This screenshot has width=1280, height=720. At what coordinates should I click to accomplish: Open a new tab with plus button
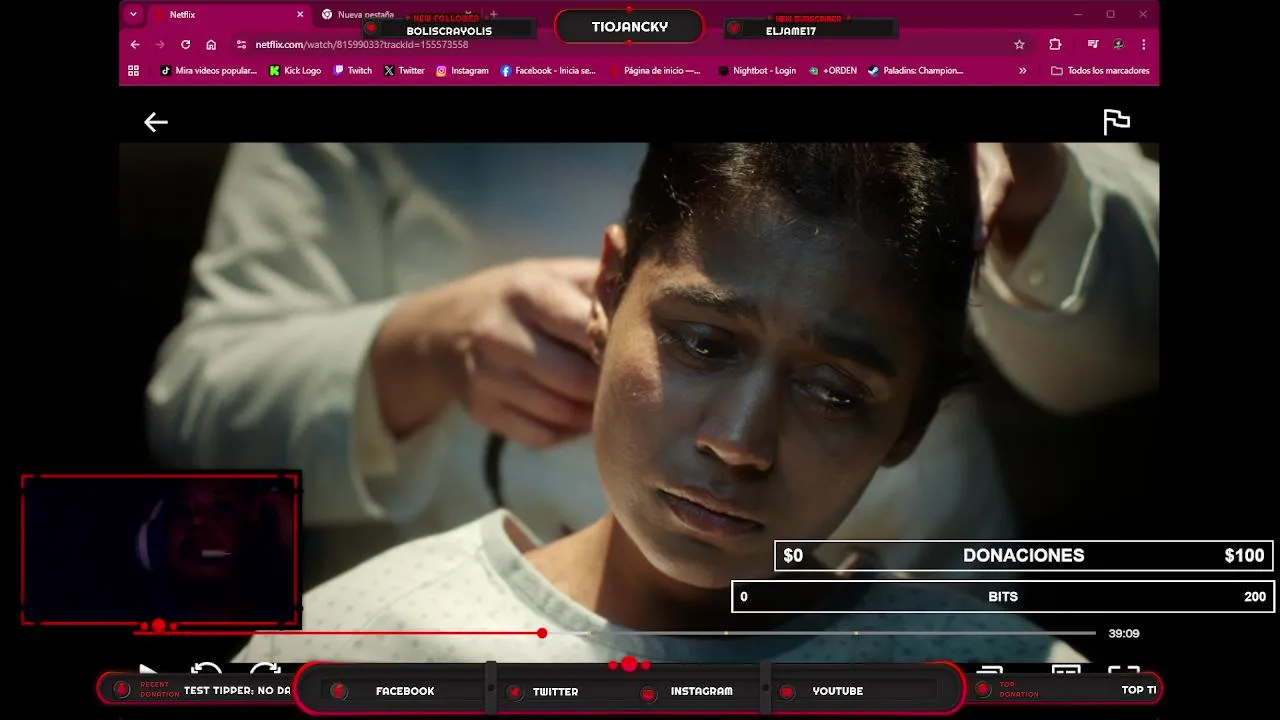(x=493, y=15)
